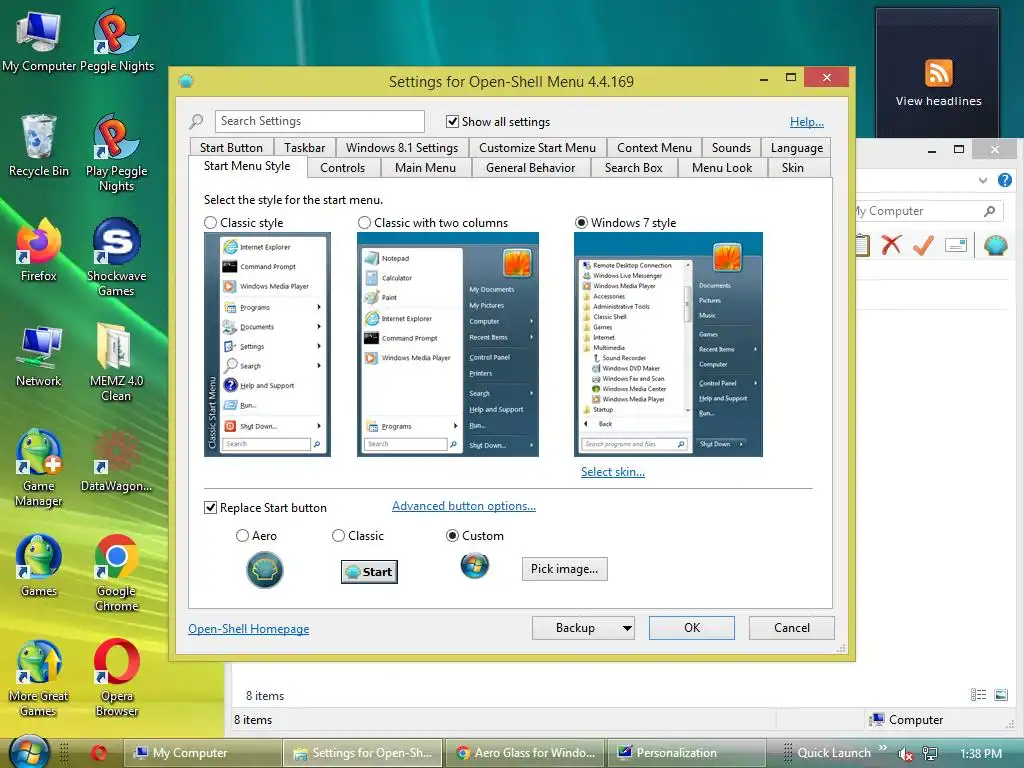Launch Play Peggle Nights shortcut
Screen dimensions: 1024x768
pos(116,153)
